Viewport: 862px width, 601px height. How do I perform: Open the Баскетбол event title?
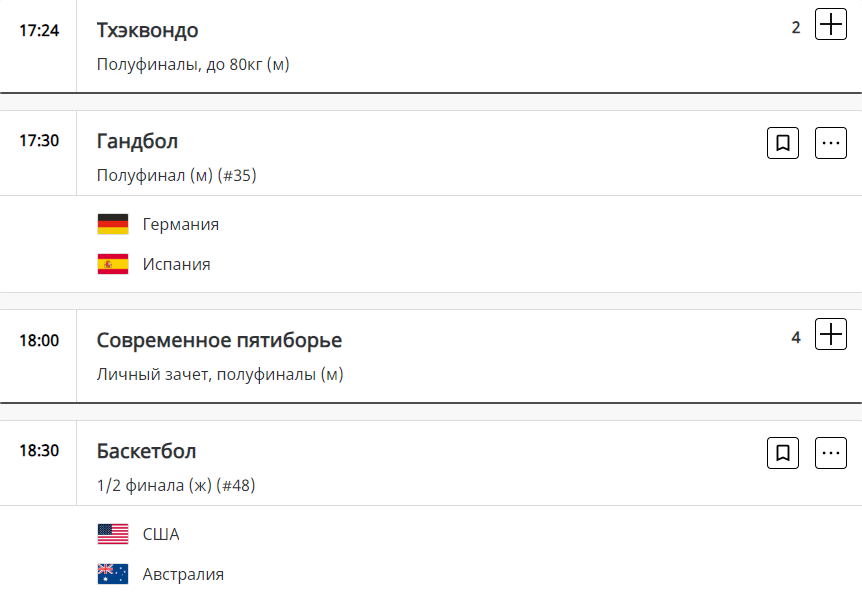pyautogui.click(x=146, y=450)
